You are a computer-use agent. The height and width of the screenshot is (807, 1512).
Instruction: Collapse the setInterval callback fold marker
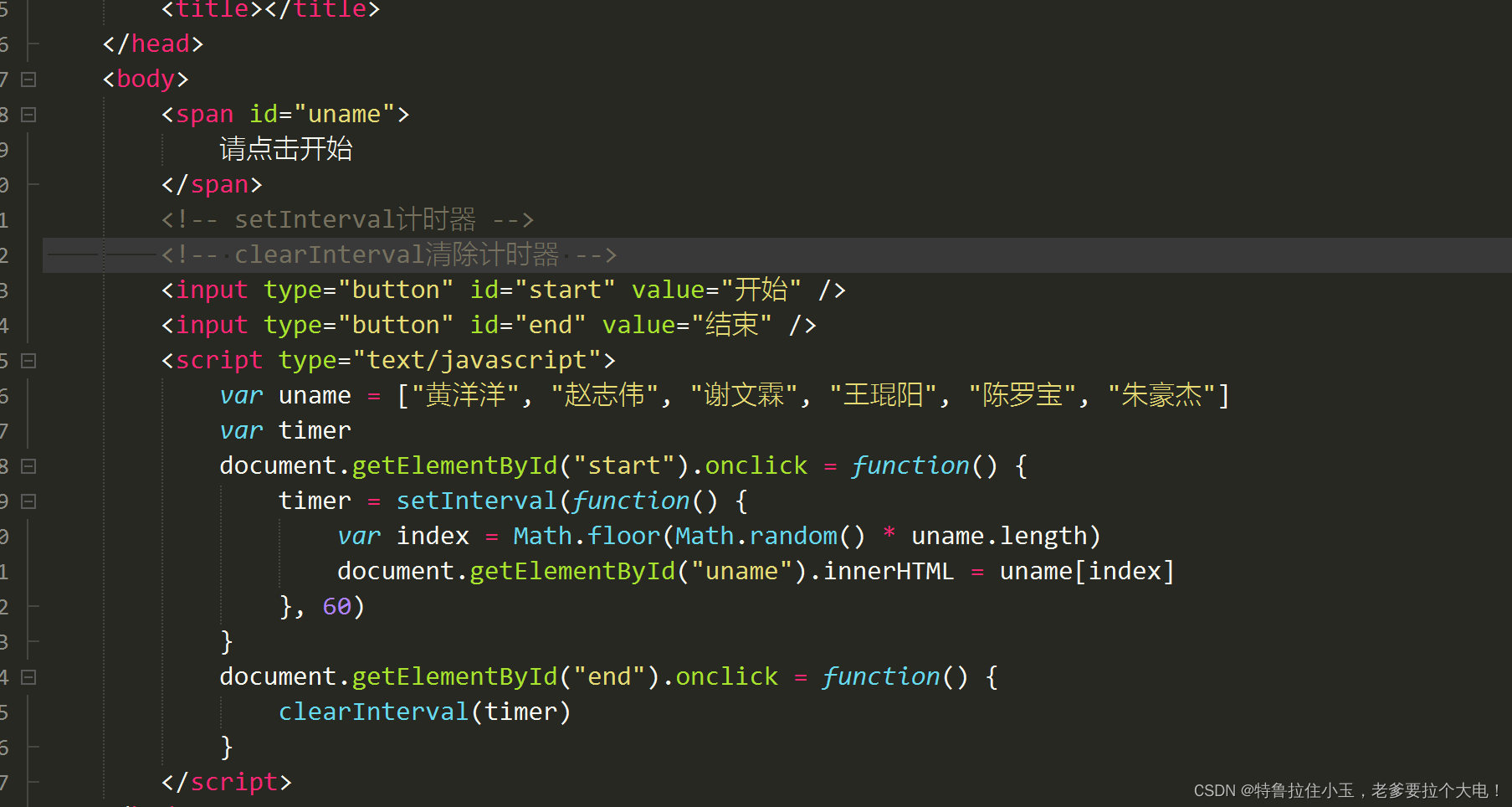pos(28,501)
